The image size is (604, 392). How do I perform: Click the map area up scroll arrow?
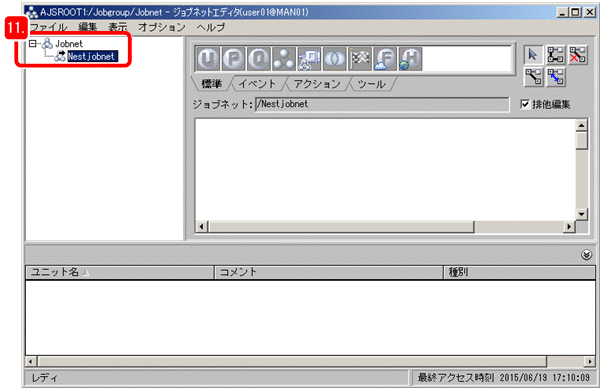tap(581, 125)
